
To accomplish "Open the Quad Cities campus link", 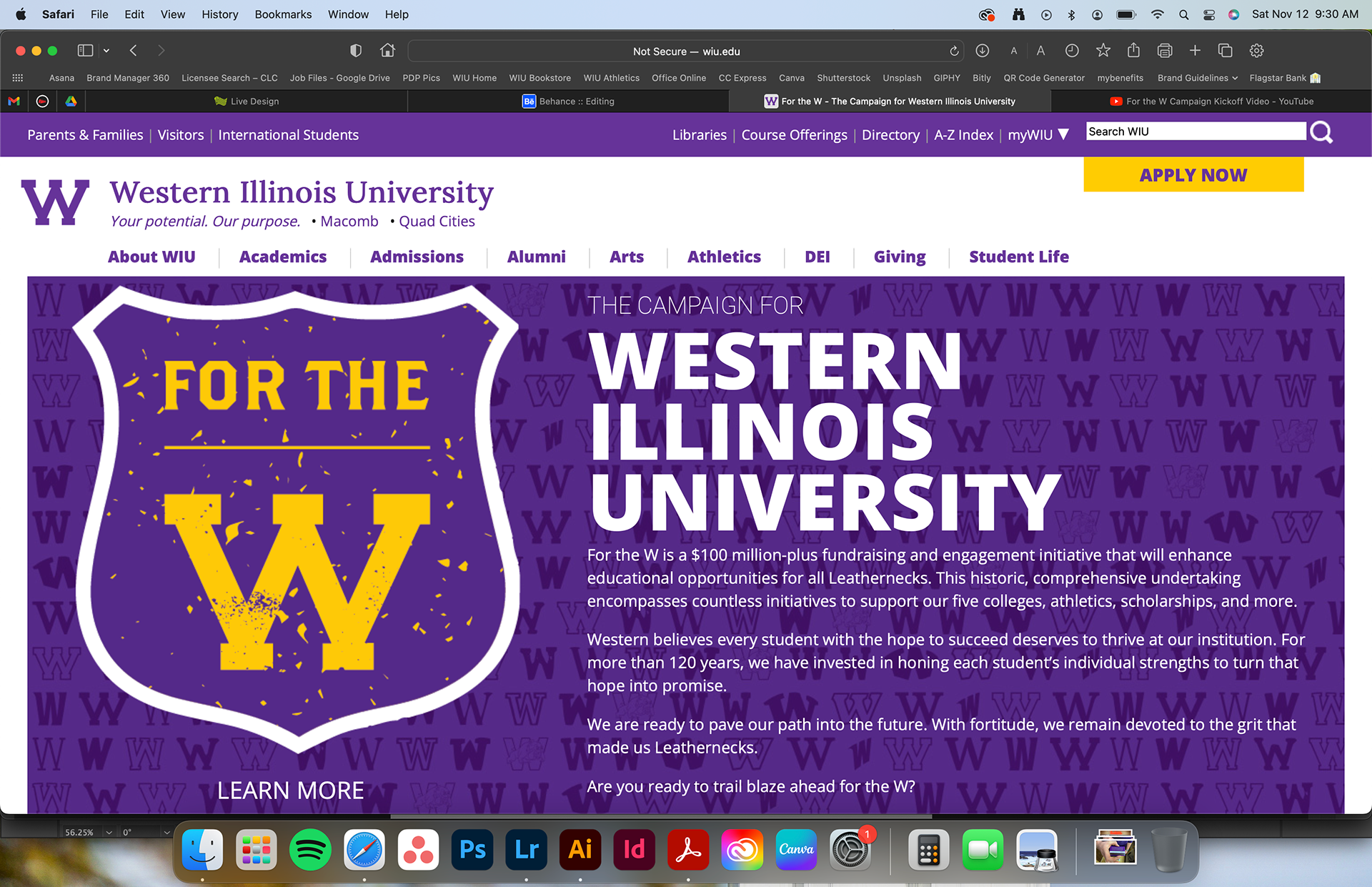I will [437, 222].
